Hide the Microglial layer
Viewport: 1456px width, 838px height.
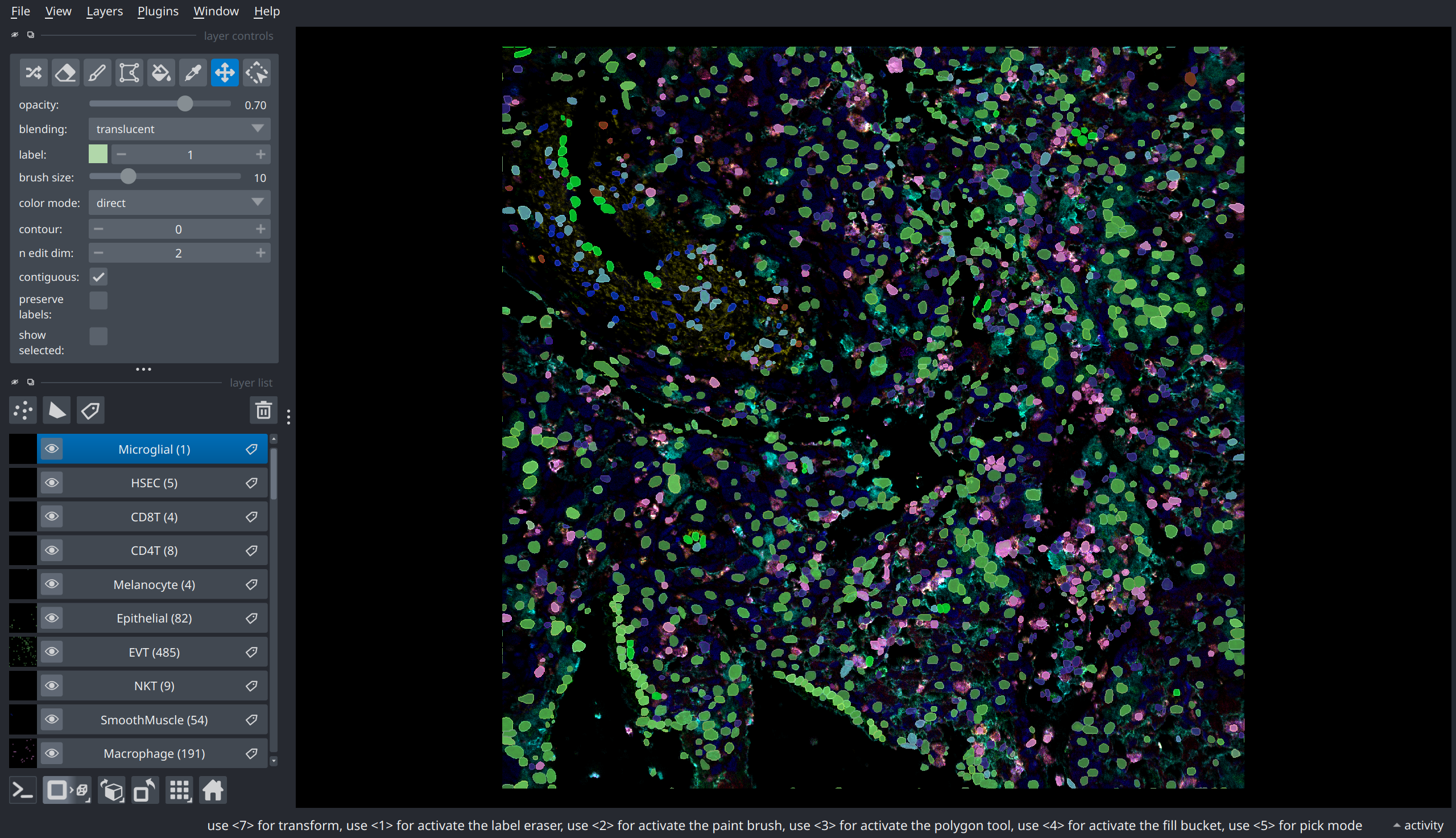(52, 449)
